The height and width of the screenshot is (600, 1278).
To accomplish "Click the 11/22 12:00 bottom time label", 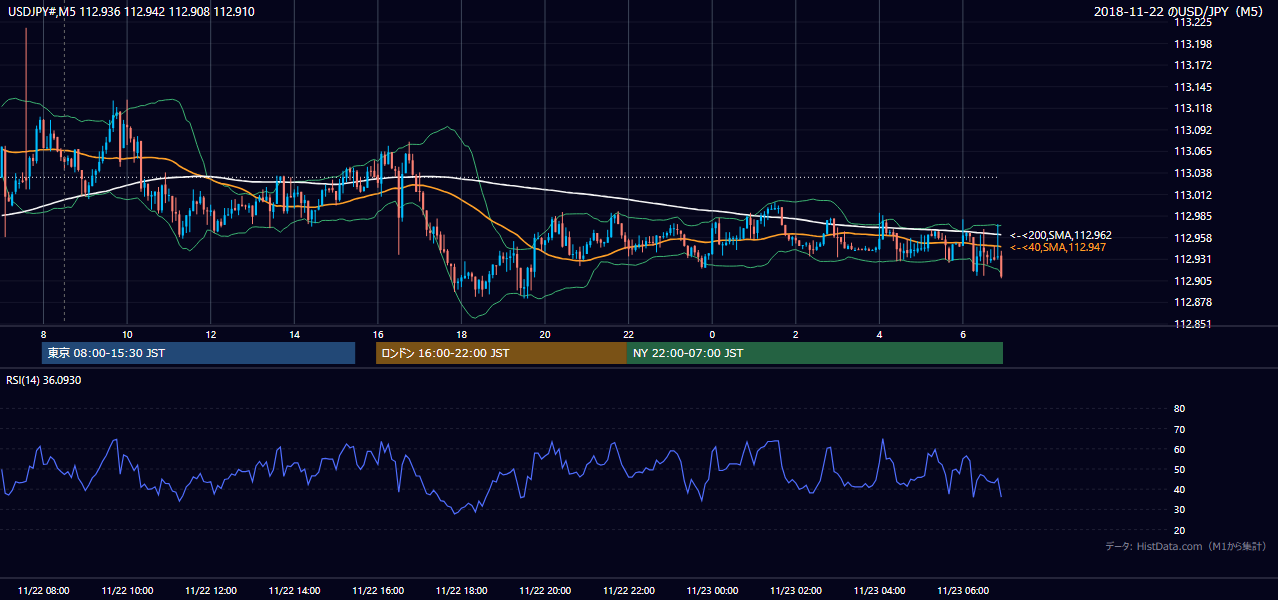I will 211,591.
